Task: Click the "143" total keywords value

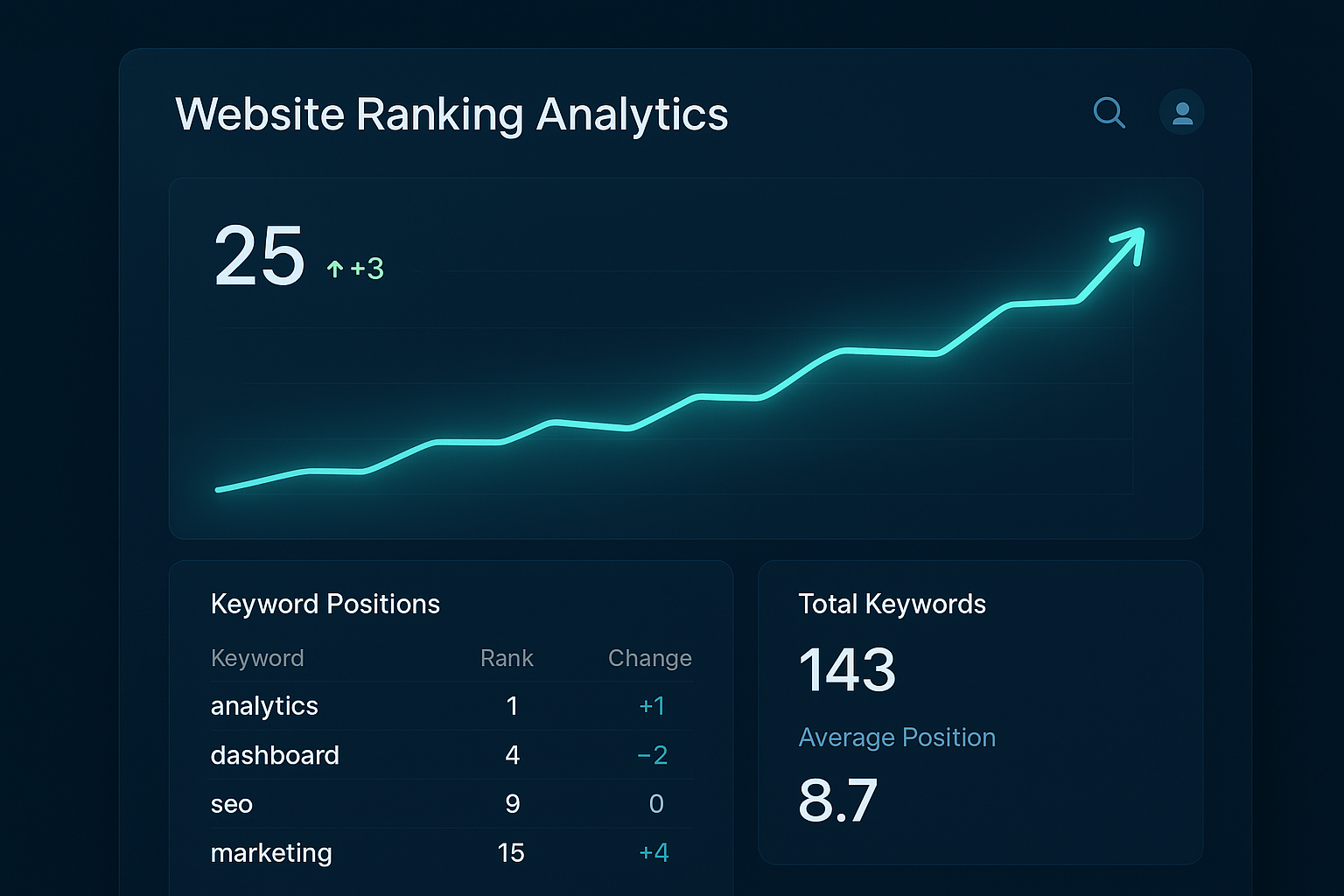Action: point(848,670)
